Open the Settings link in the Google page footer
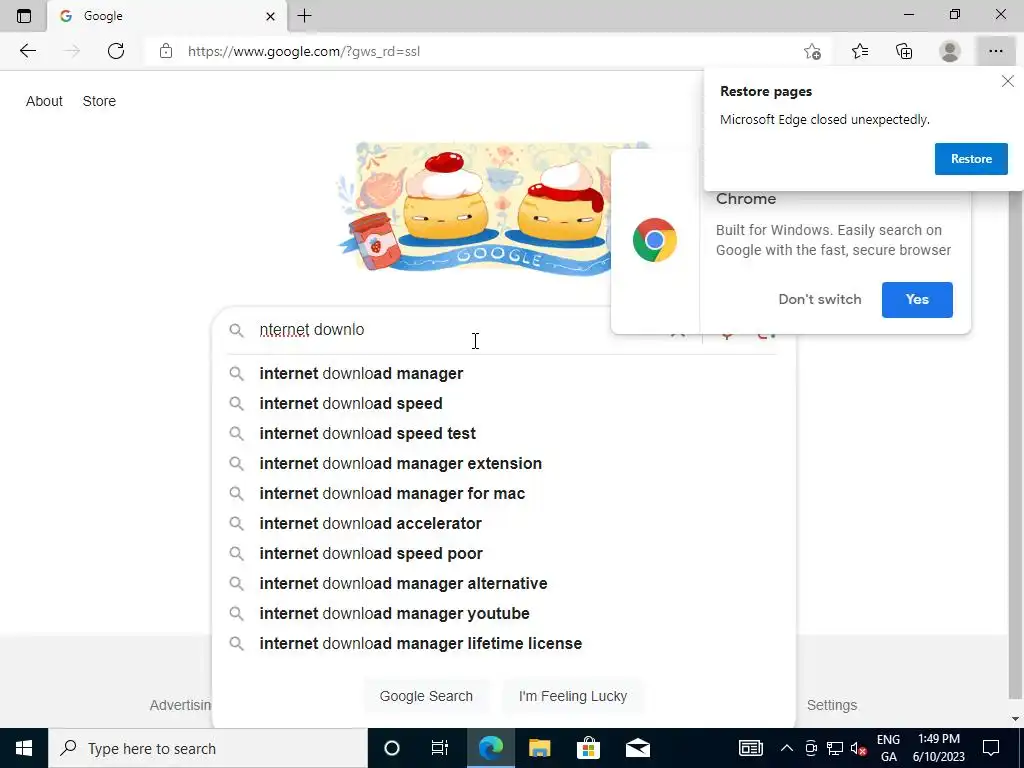Viewport: 1024px width, 768px height. 831,705
